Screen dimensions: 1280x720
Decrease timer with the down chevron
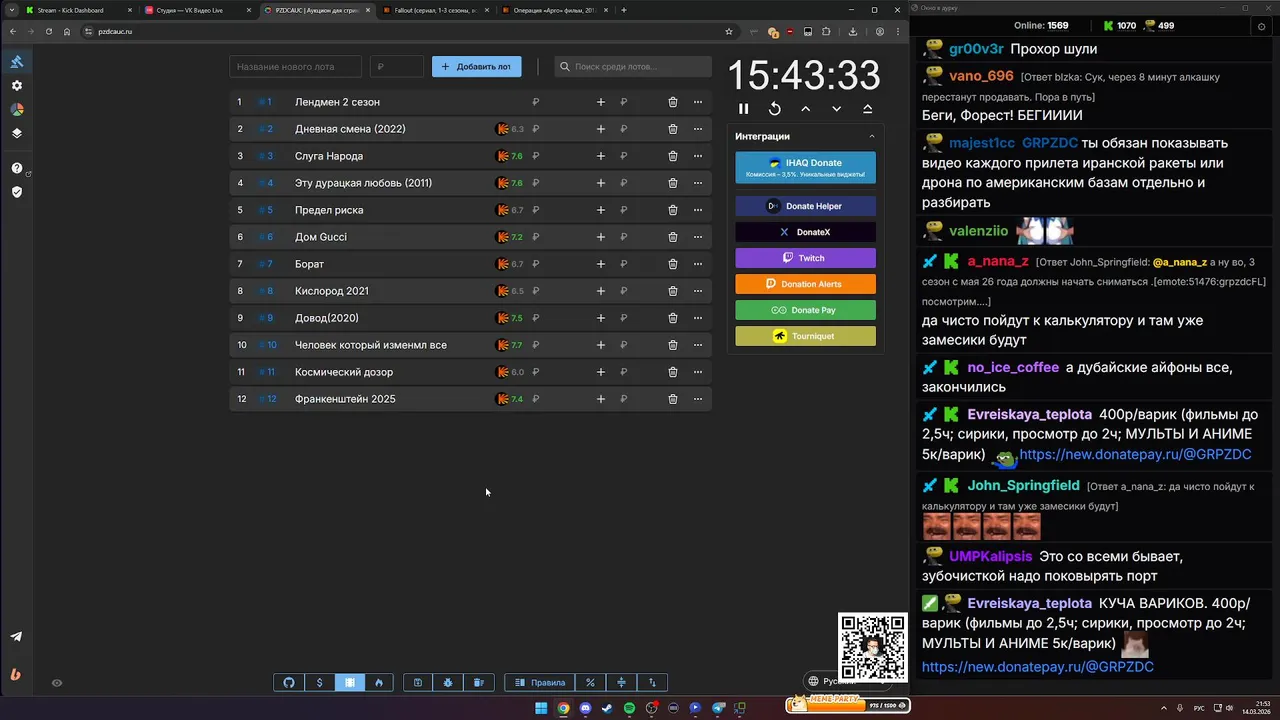point(836,109)
